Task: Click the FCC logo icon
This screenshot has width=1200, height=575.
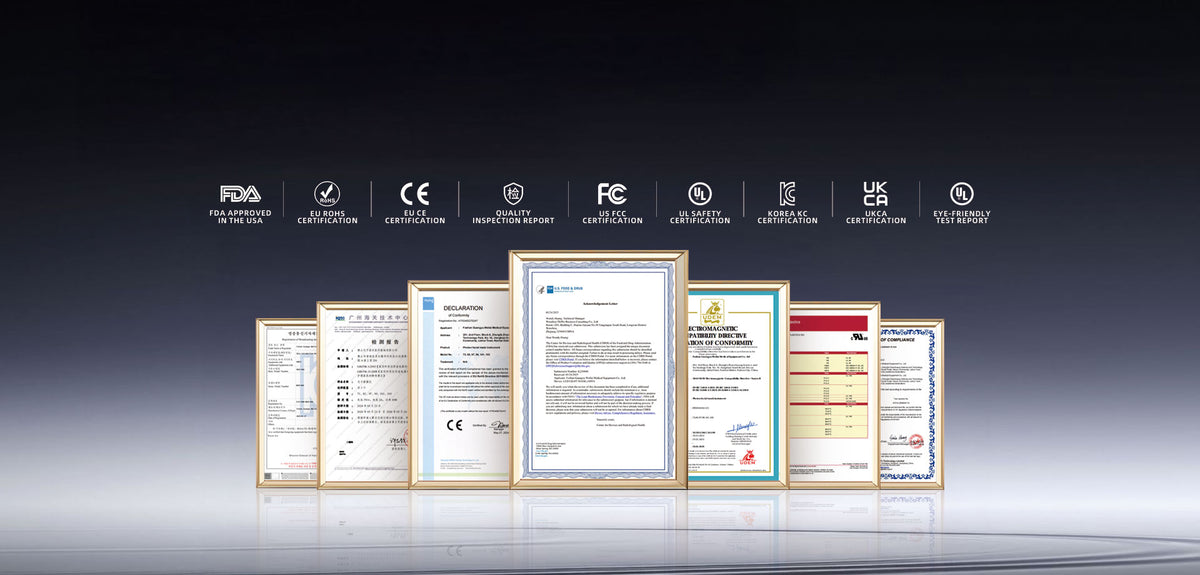Action: 612,194
